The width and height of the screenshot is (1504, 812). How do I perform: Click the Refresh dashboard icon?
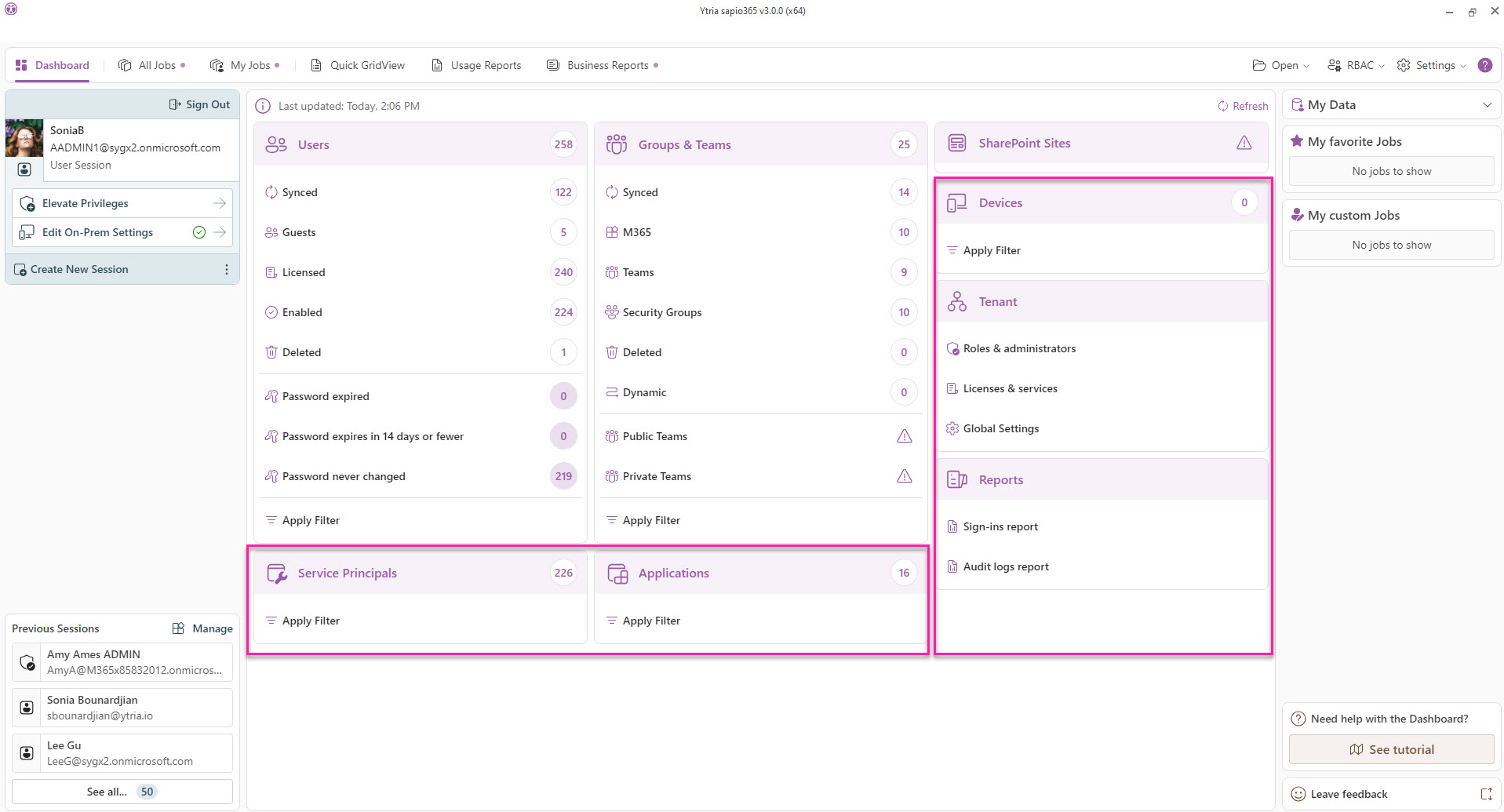1222,106
